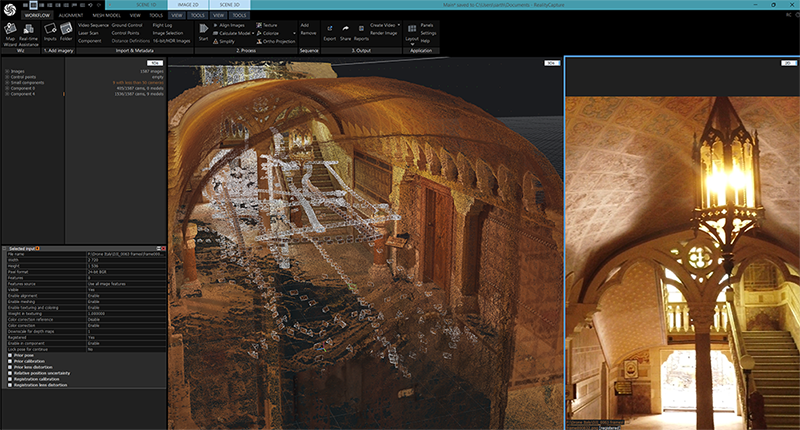
Task: Expand the Prior pose section
Action: (x=10, y=353)
